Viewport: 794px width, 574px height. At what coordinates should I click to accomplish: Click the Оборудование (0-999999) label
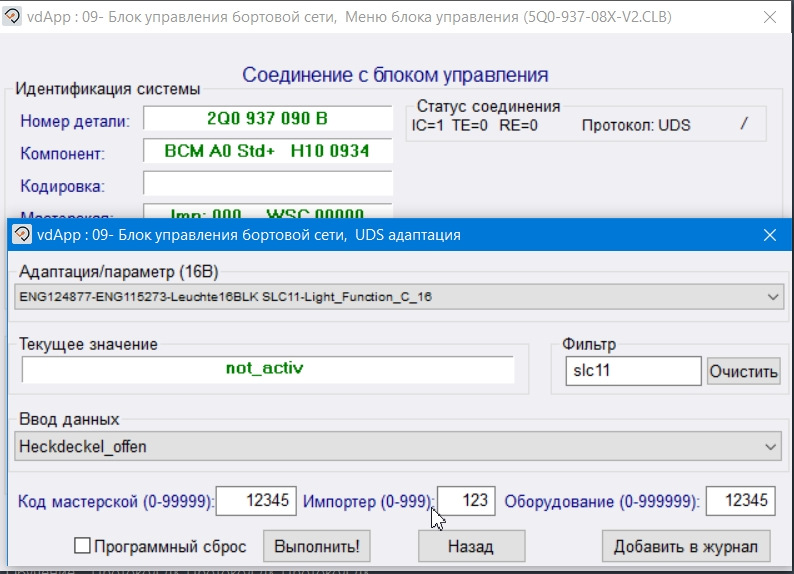tap(602, 502)
